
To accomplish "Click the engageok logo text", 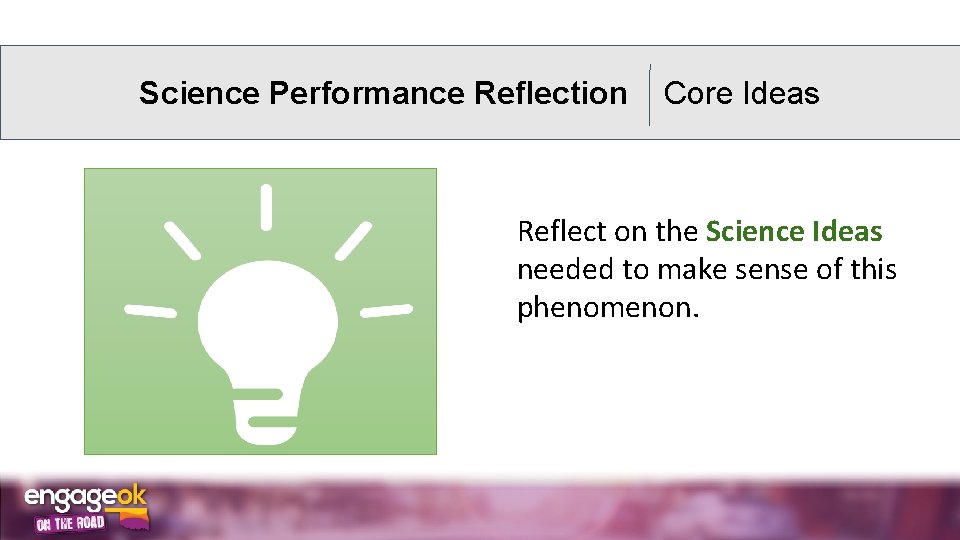I will coord(85,497).
